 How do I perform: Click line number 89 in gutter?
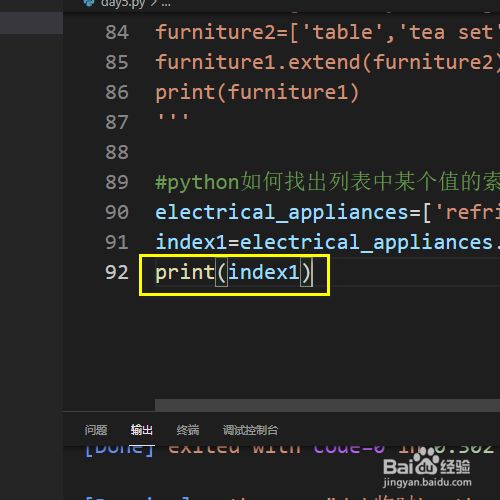tap(117, 182)
